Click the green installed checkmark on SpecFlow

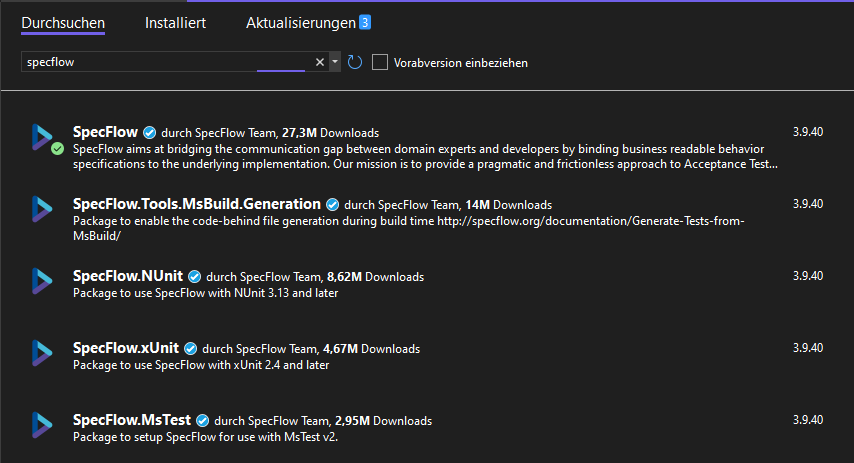pos(57,149)
